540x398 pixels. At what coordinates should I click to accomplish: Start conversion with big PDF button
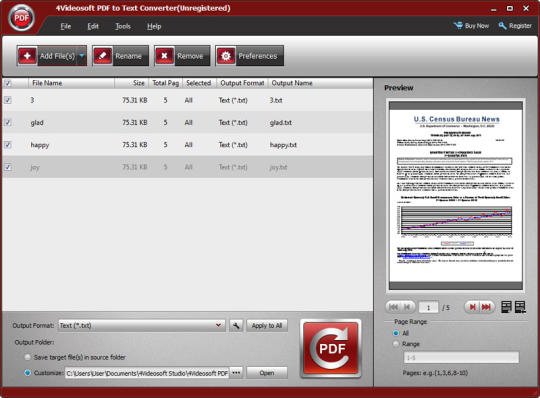(x=331, y=348)
